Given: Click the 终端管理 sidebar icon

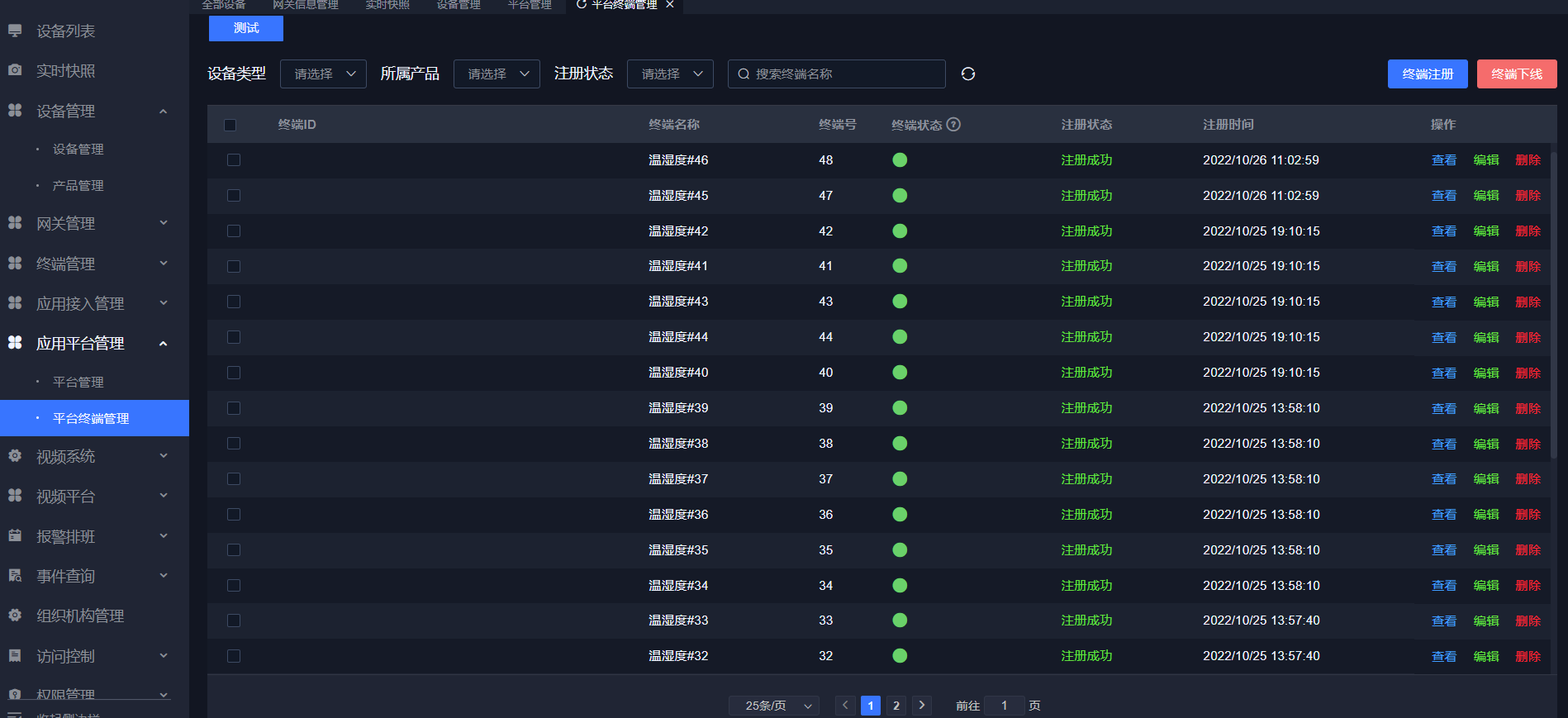Looking at the screenshot, I should [x=15, y=264].
